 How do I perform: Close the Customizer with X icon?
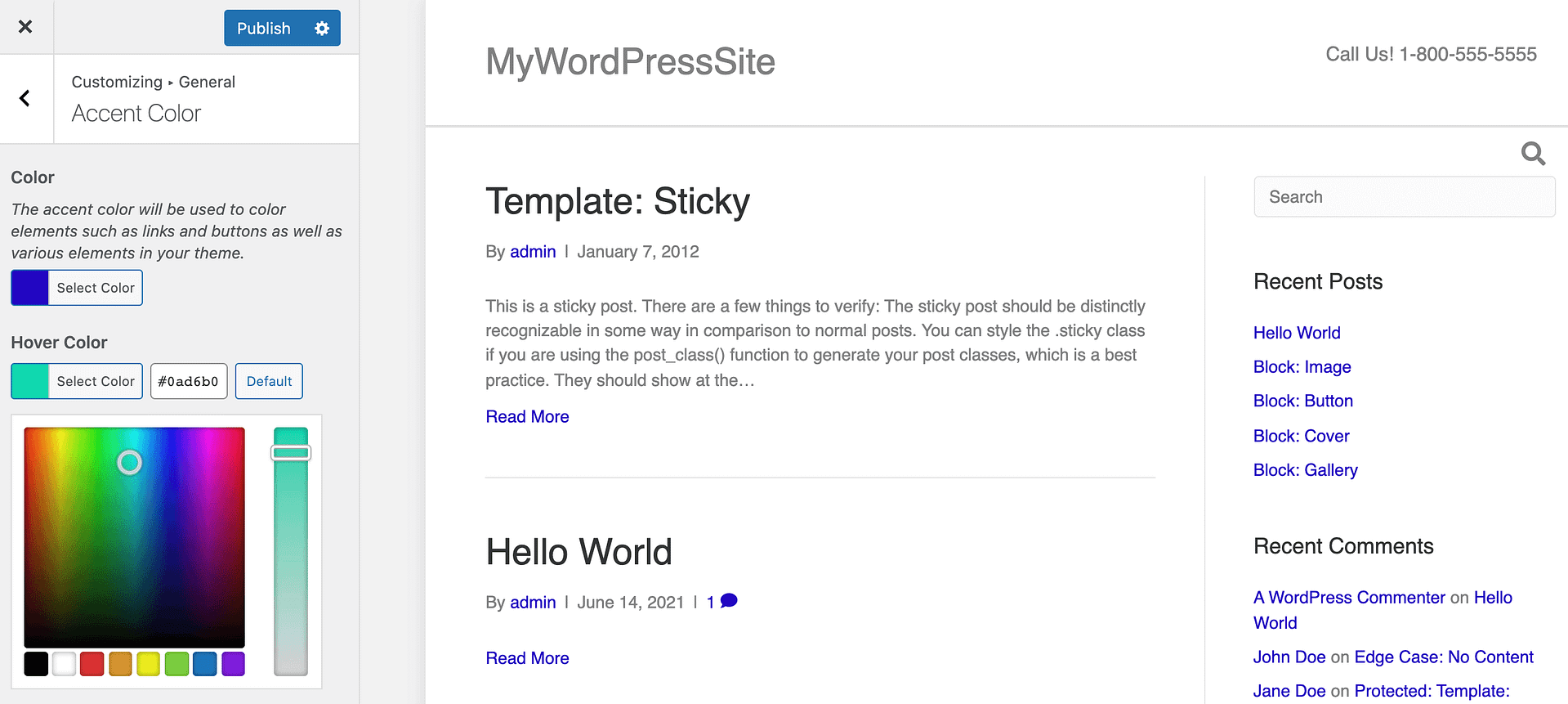(25, 27)
